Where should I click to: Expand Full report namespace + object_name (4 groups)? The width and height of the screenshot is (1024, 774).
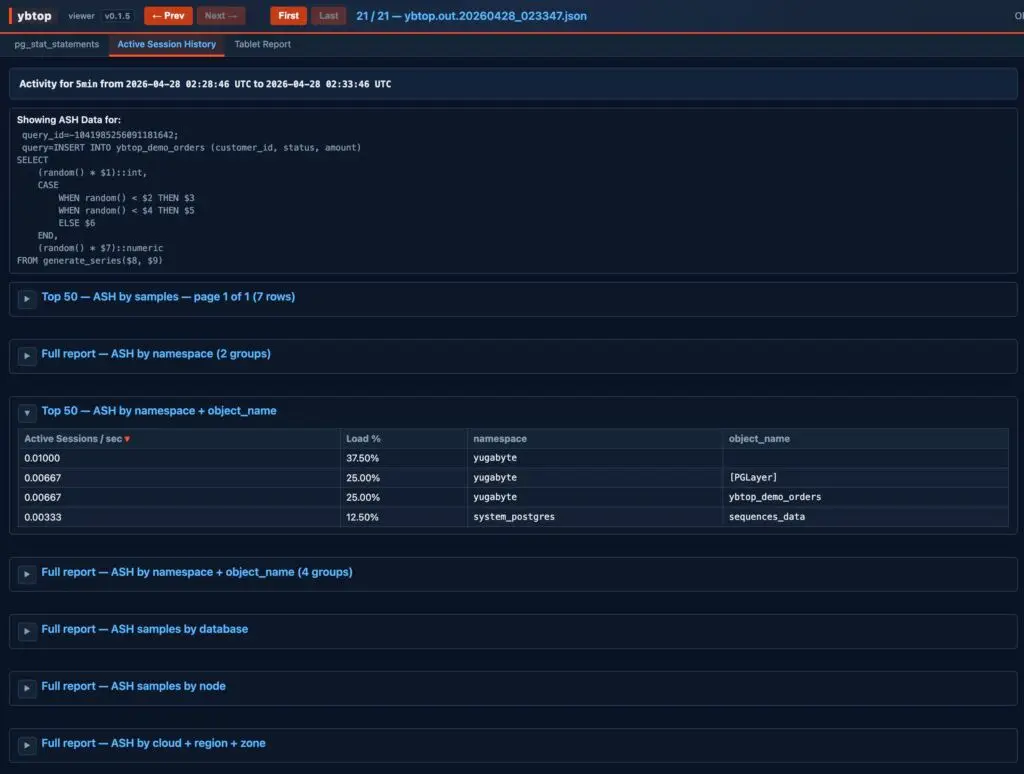[27, 573]
